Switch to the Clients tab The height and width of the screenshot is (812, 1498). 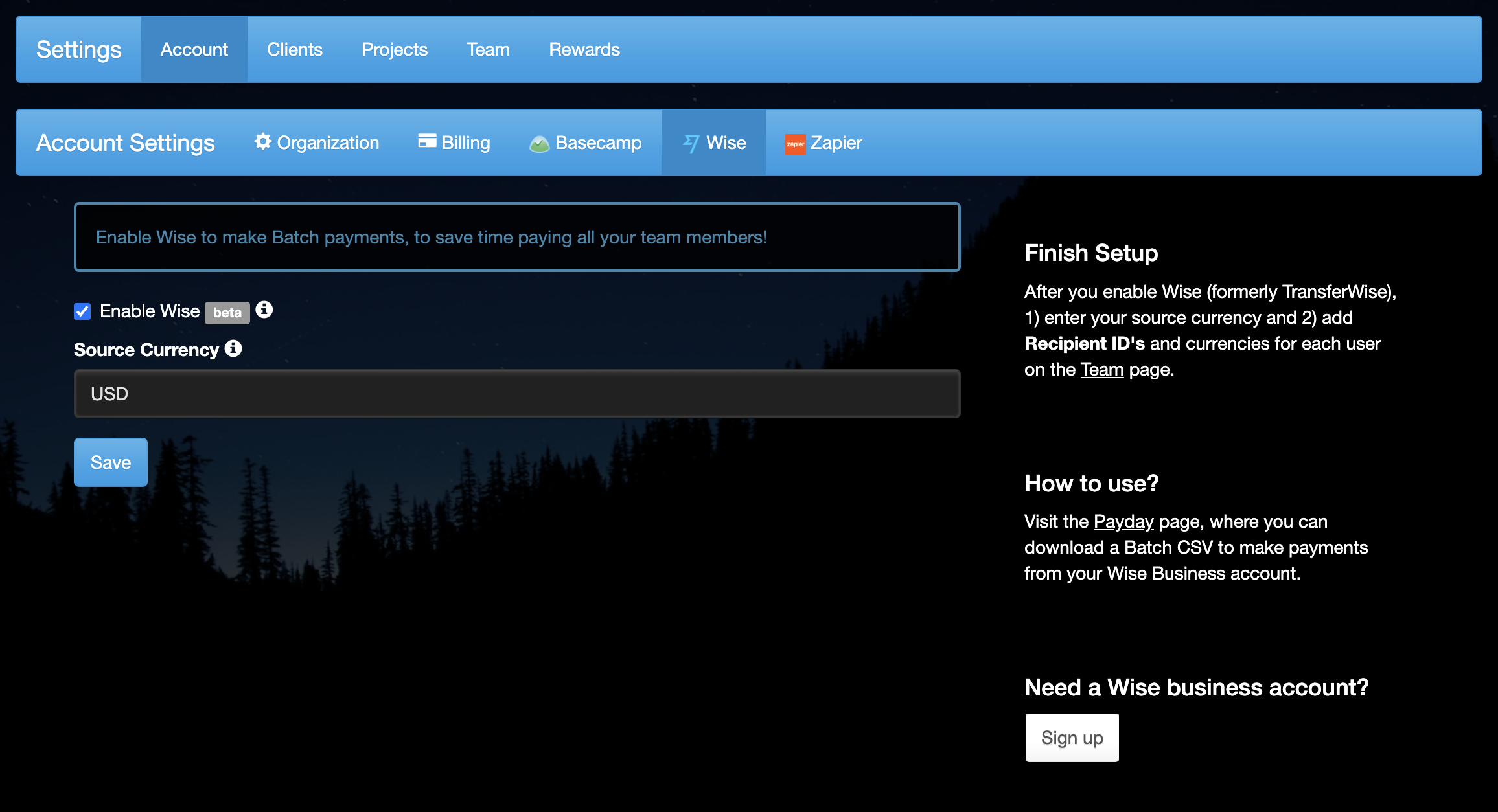tap(295, 49)
